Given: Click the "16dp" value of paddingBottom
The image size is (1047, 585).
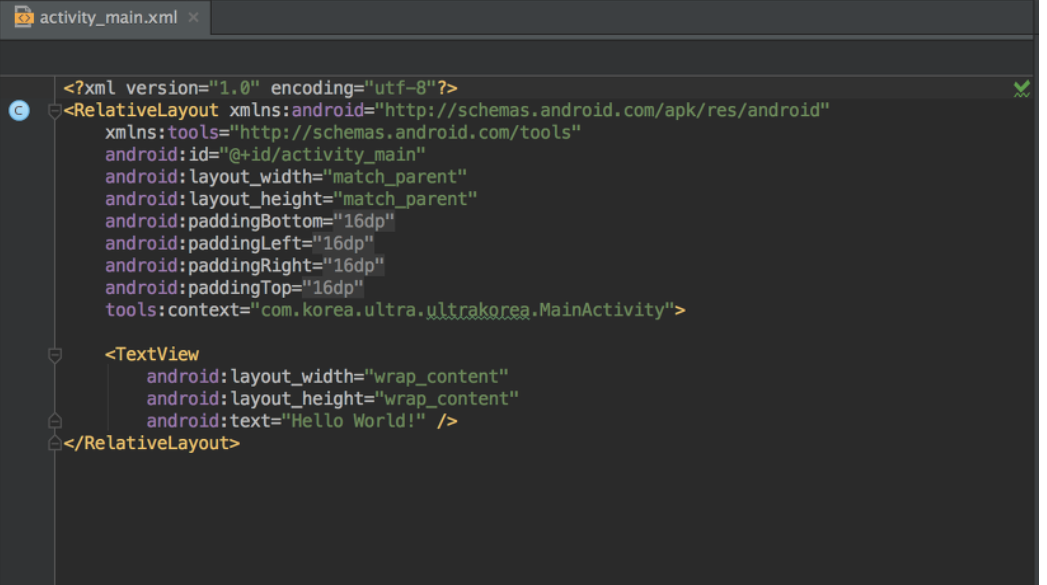Looking at the screenshot, I should 368,221.
